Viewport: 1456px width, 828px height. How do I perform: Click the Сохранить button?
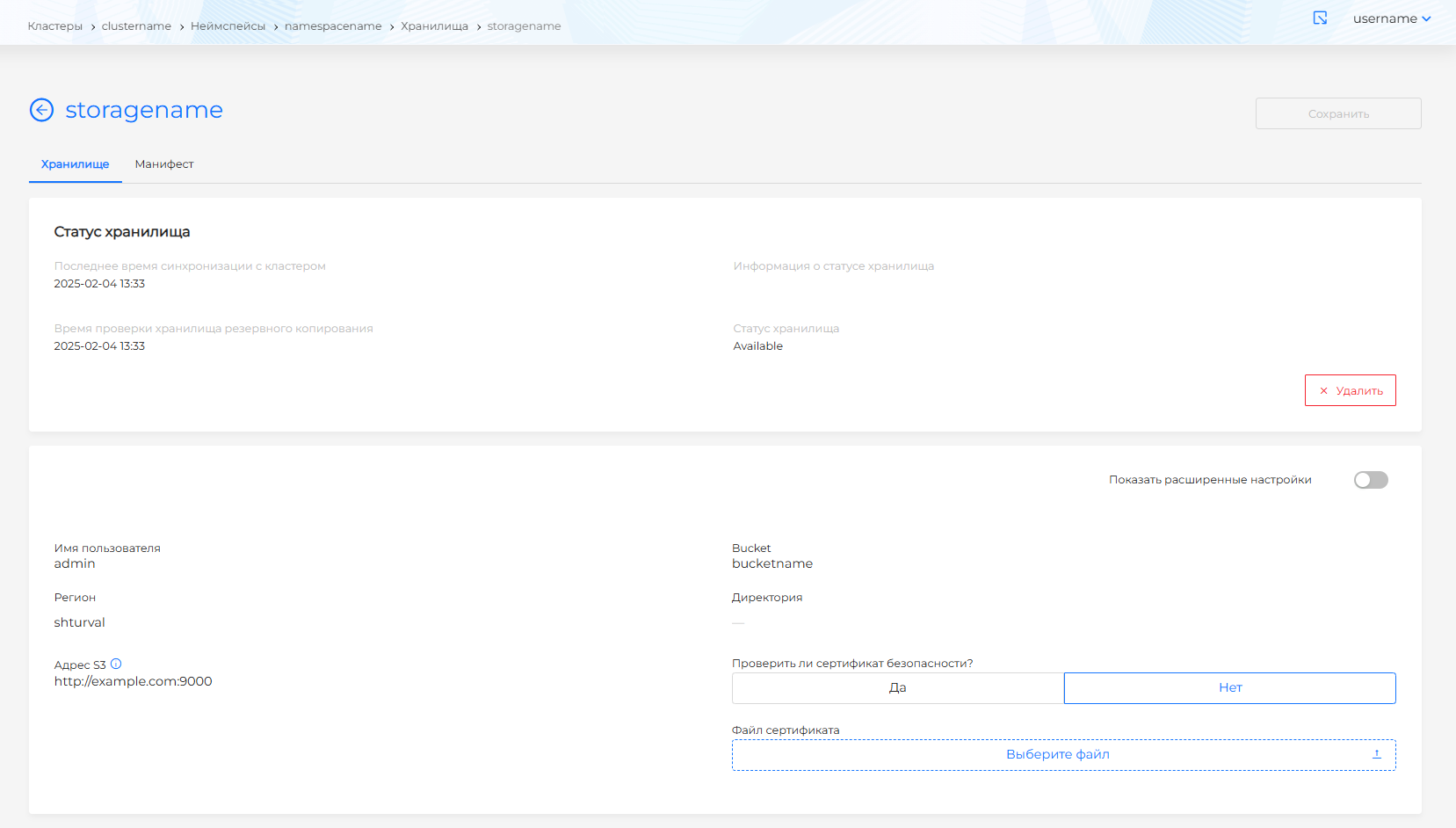pos(1337,114)
